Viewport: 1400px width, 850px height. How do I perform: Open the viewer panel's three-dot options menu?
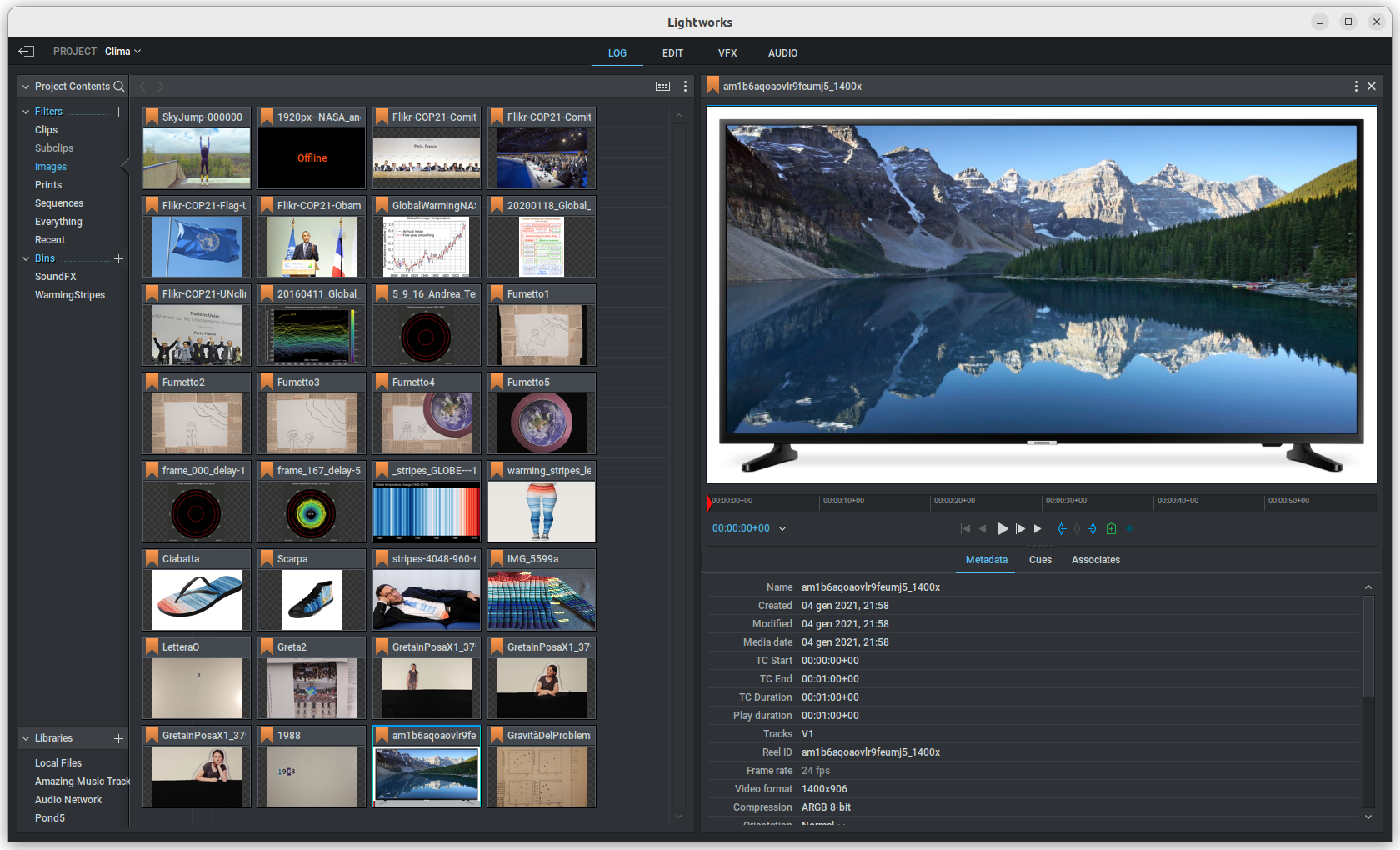pos(1356,87)
